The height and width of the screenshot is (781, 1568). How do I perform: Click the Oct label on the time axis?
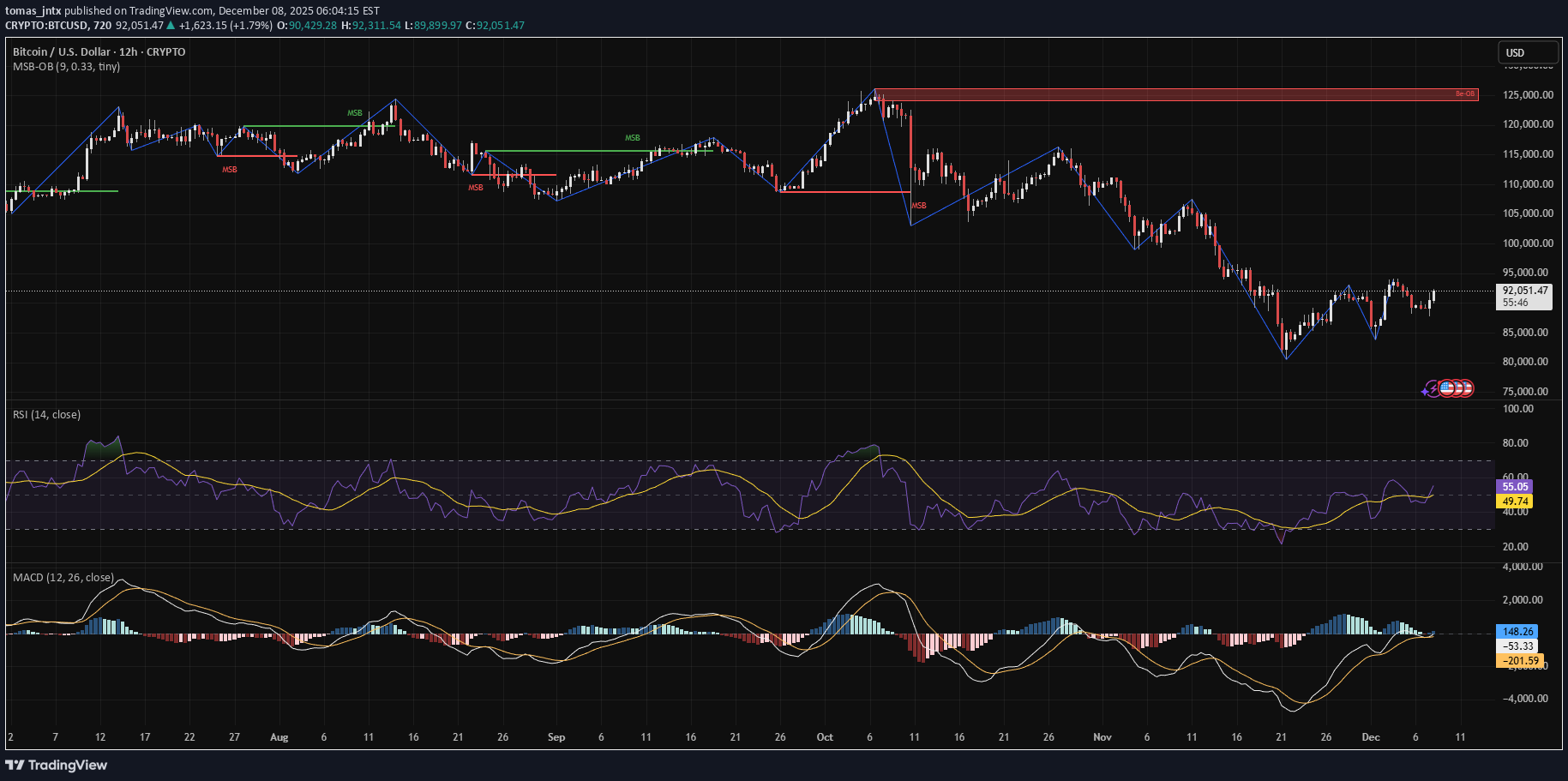[x=825, y=737]
